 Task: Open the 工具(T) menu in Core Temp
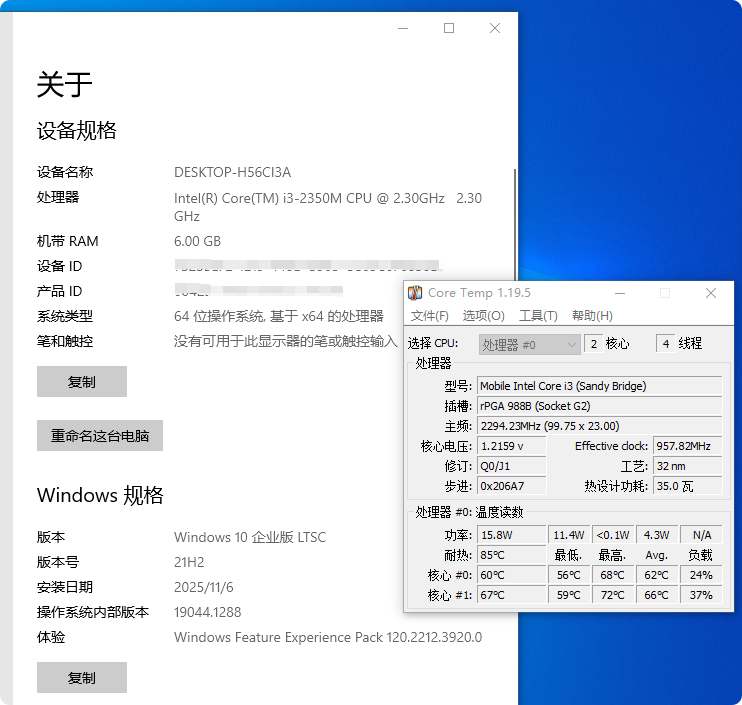(x=538, y=316)
